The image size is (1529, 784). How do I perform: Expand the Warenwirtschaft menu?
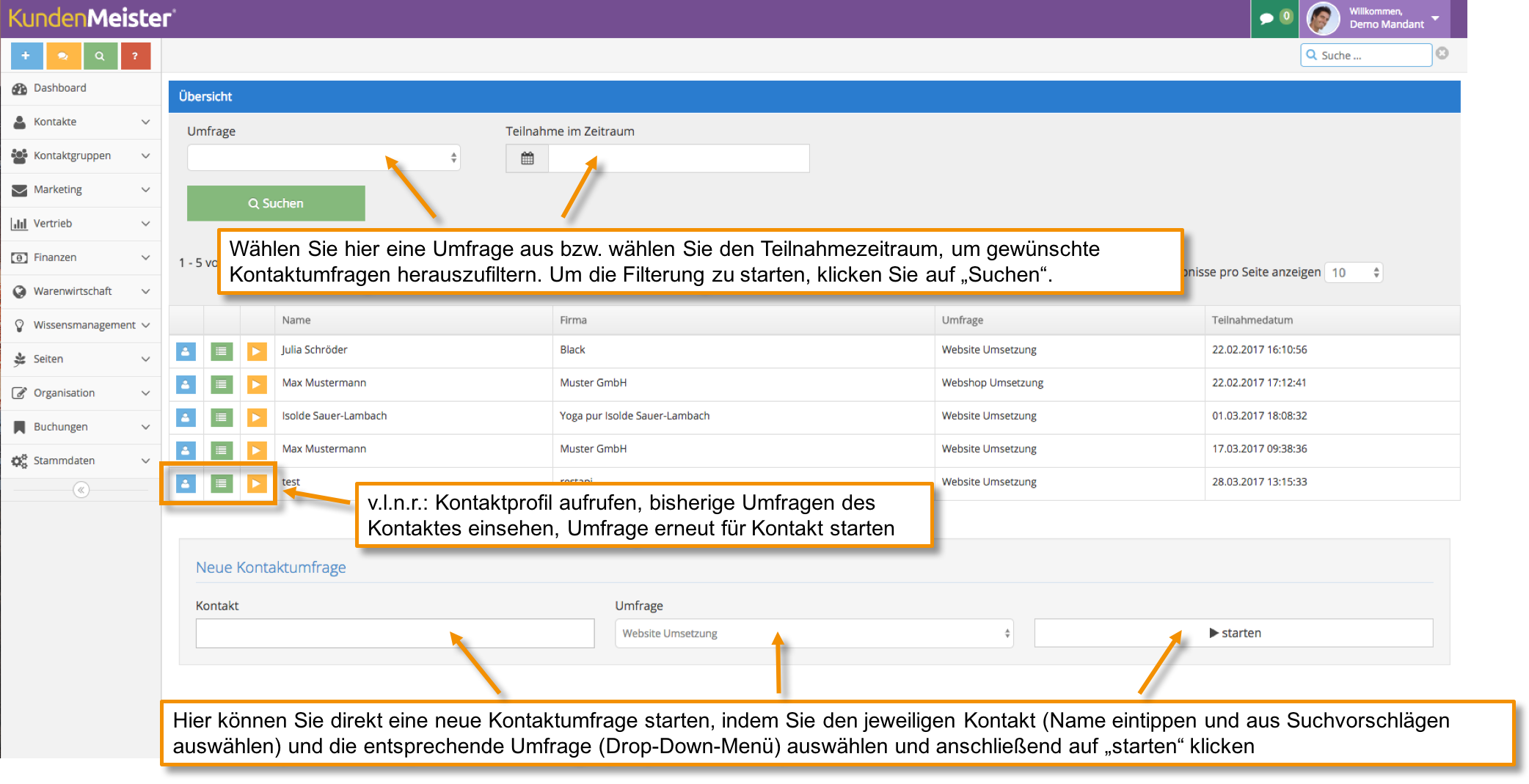pyautogui.click(x=81, y=291)
